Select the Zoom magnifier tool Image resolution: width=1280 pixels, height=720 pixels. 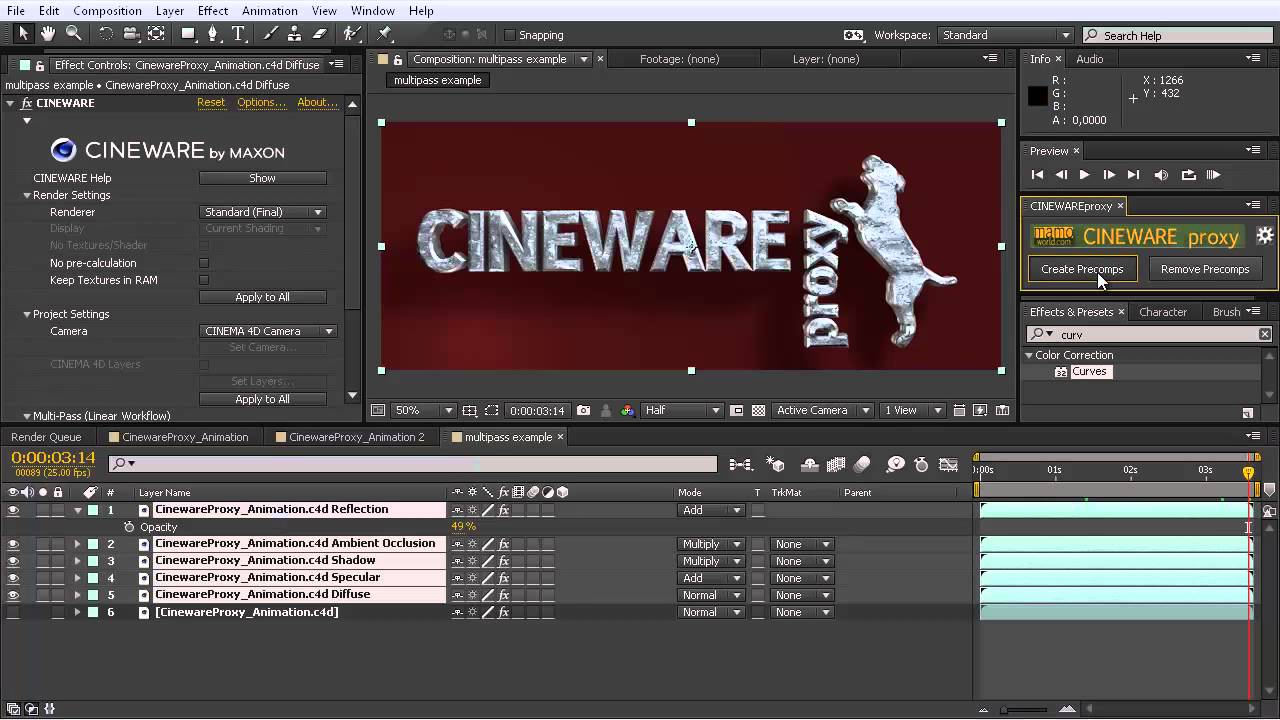(x=73, y=34)
